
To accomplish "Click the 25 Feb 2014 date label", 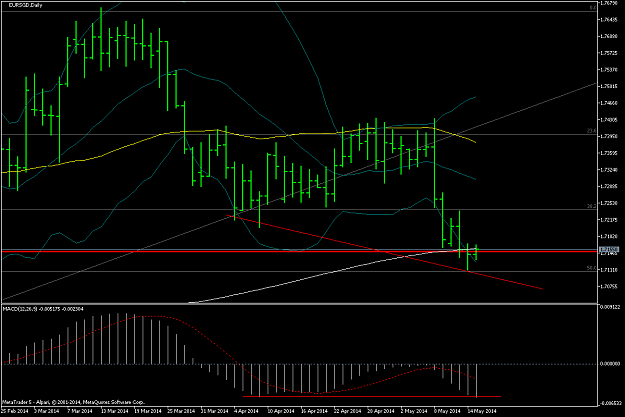I will tap(15, 411).
